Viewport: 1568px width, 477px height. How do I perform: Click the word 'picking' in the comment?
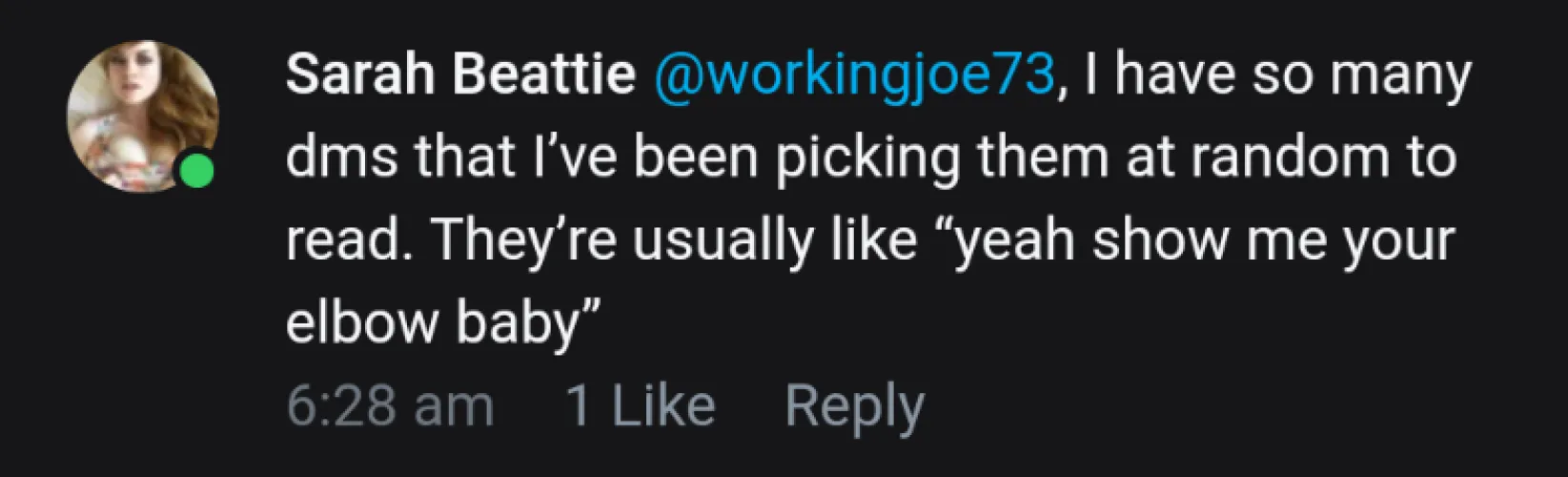[865, 156]
